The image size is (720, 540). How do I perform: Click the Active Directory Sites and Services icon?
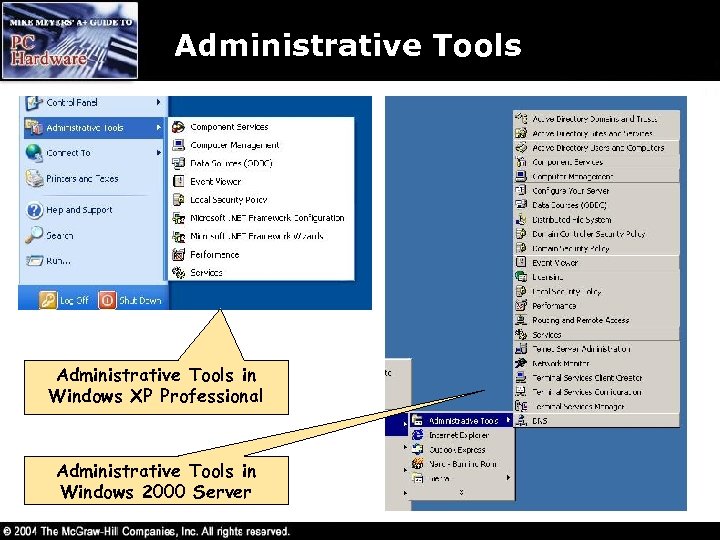[x=521, y=133]
